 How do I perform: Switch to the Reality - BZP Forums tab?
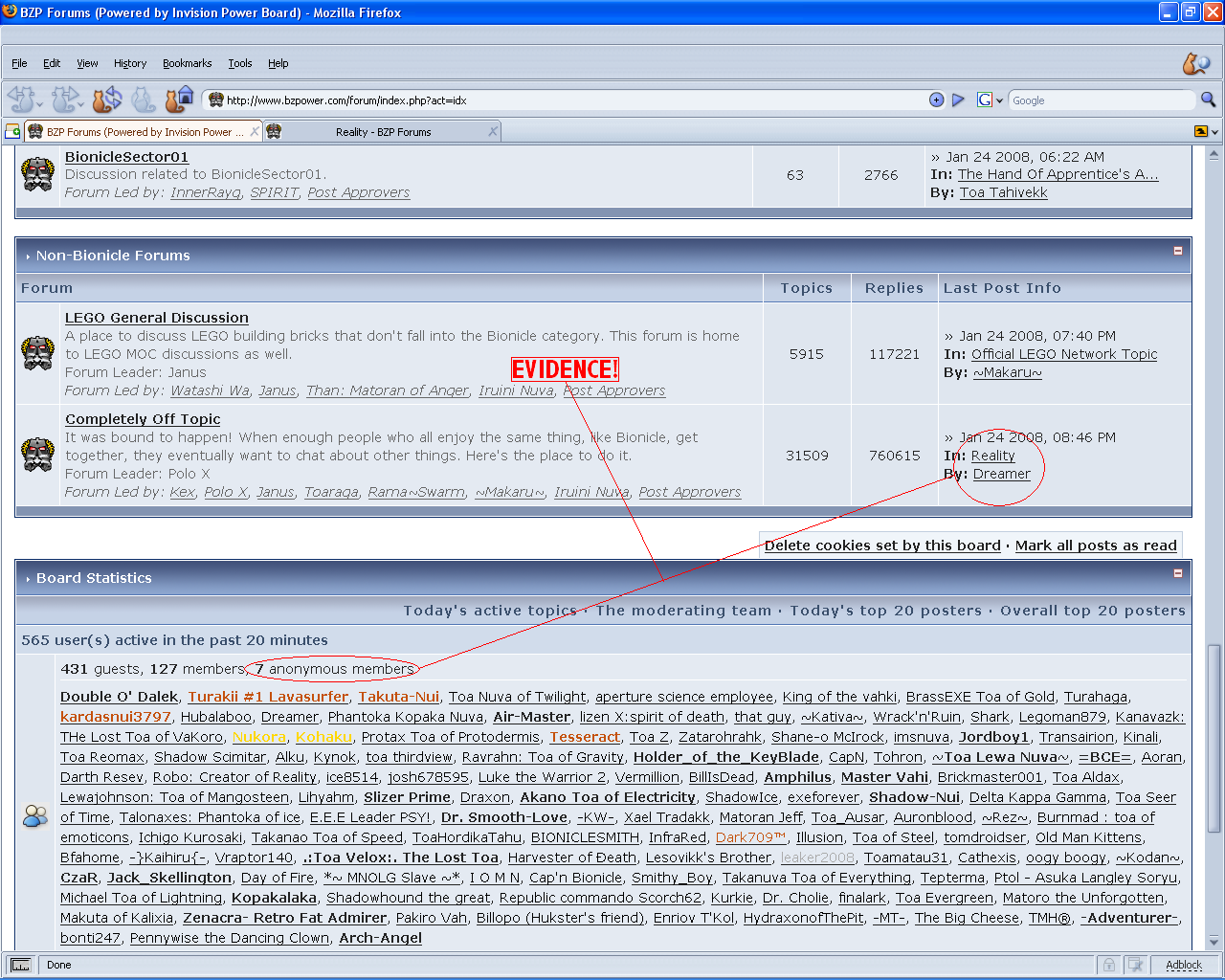coord(383,132)
